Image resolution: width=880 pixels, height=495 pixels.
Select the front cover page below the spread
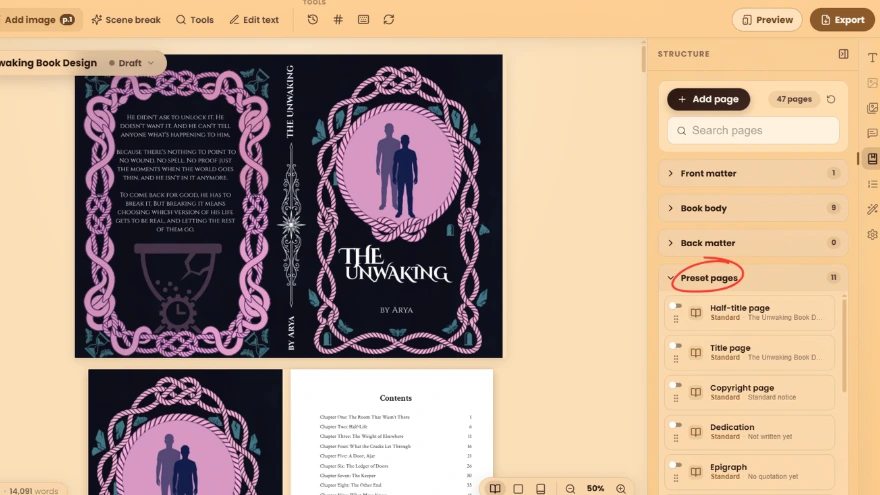point(185,432)
